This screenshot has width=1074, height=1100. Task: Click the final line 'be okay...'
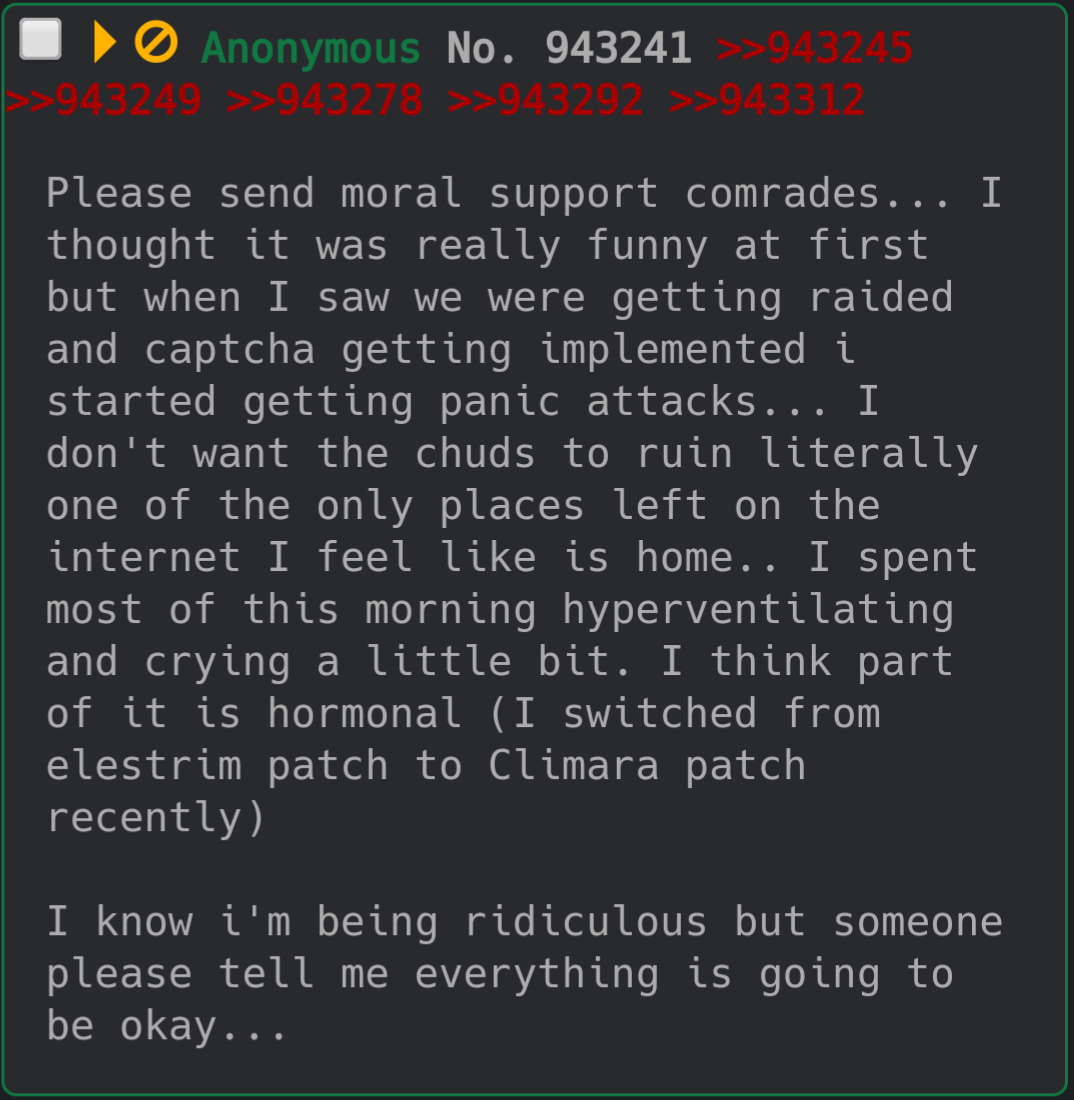pos(166,1026)
